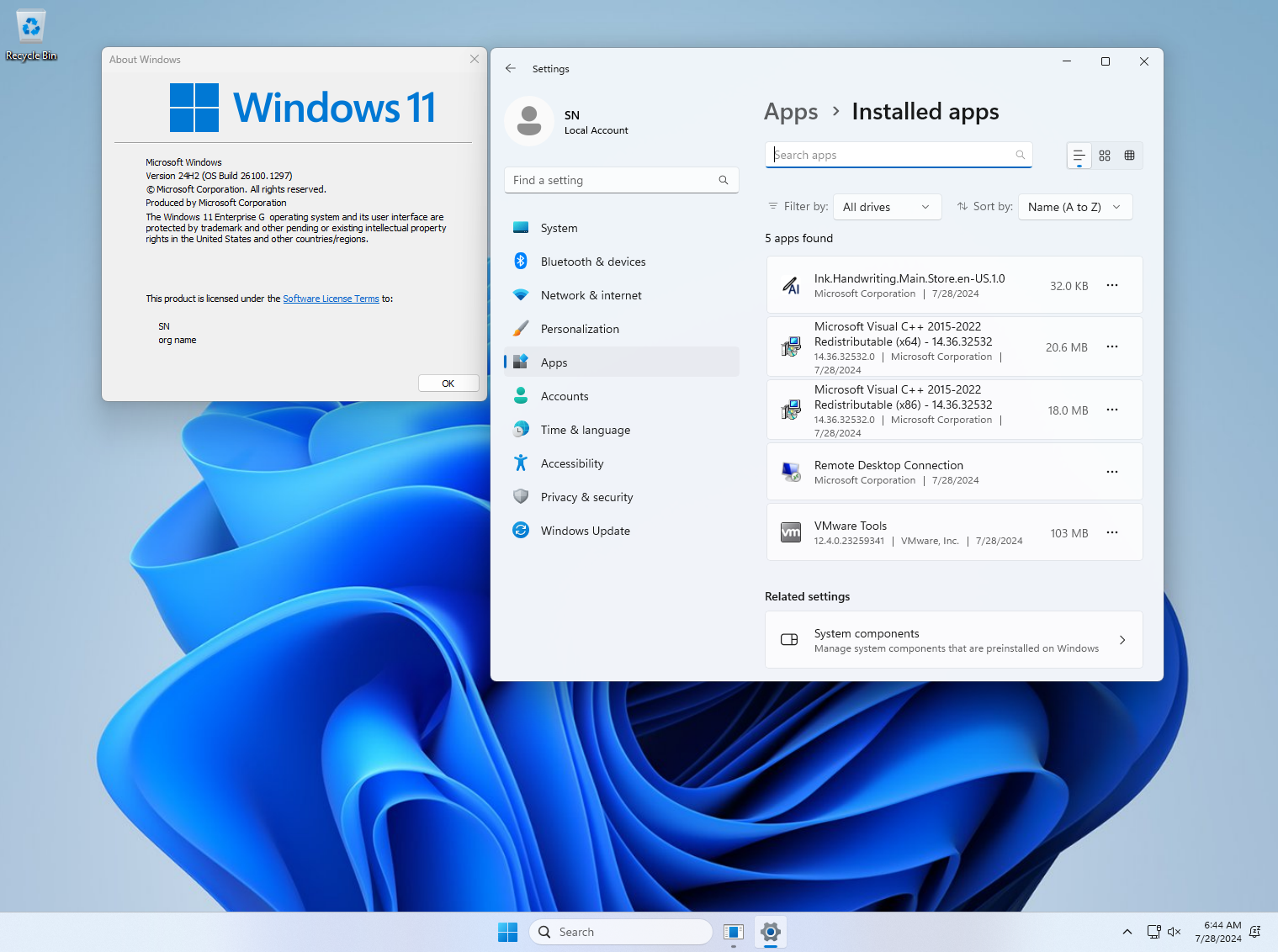Click the '32.0 KB' size value
Screen dimensions: 1278x952
[1069, 286]
